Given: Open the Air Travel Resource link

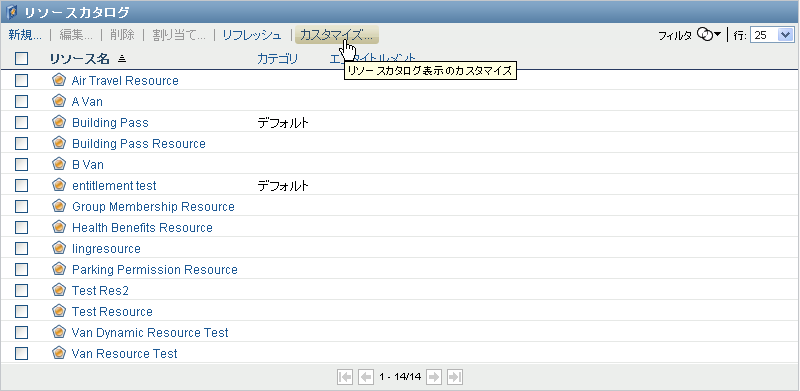Looking at the screenshot, I should point(125,81).
